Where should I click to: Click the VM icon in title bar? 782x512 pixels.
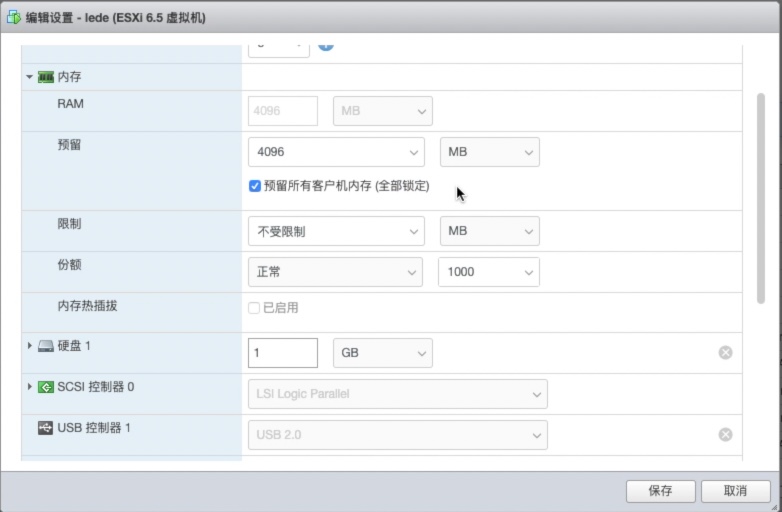(15, 17)
